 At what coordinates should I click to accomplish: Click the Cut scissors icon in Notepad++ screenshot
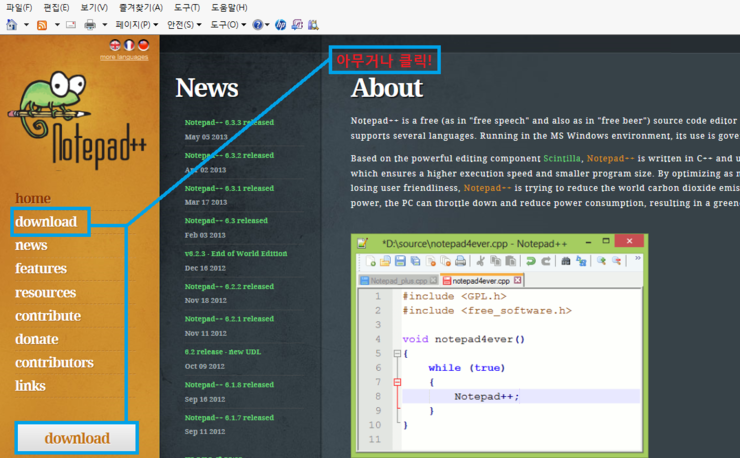point(480,261)
